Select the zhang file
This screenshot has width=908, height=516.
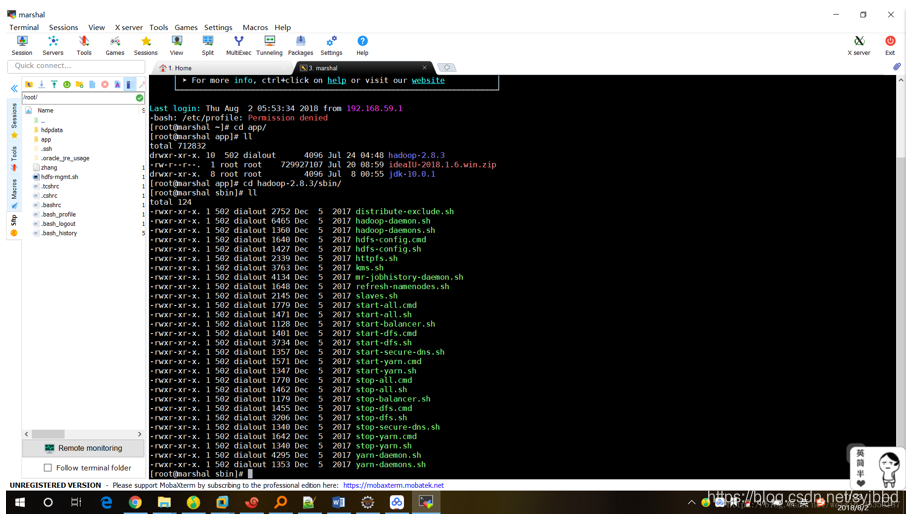(x=49, y=167)
